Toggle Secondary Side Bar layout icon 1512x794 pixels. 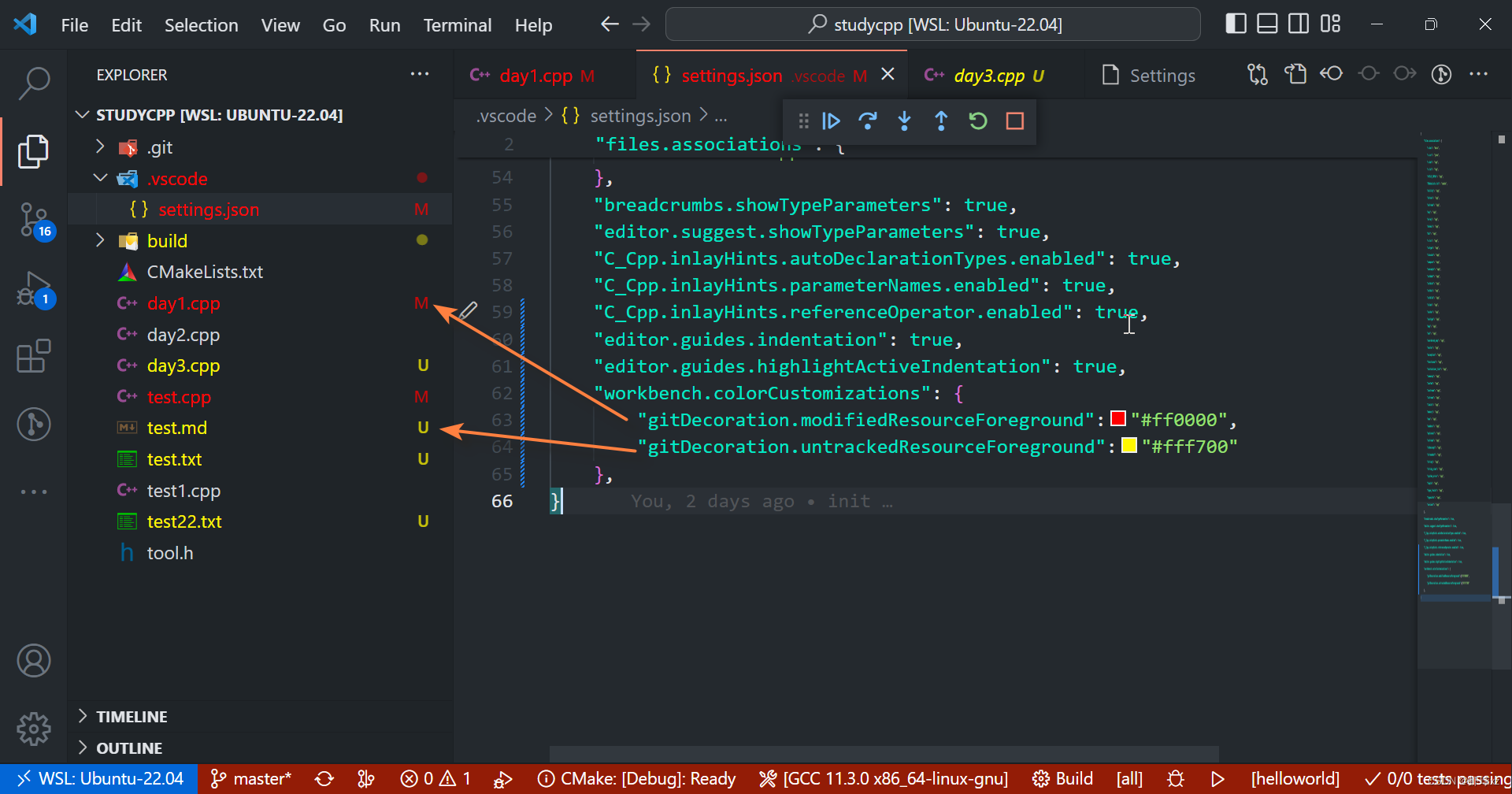click(x=1299, y=24)
